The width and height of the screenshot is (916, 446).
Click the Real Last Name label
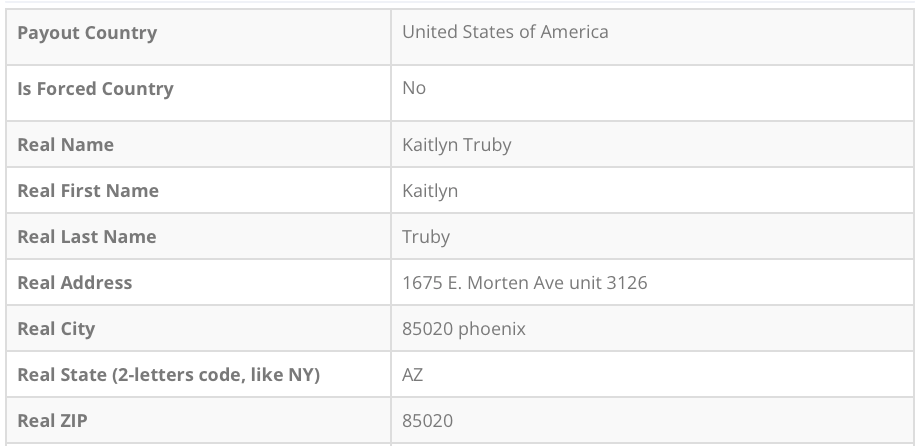pos(87,237)
